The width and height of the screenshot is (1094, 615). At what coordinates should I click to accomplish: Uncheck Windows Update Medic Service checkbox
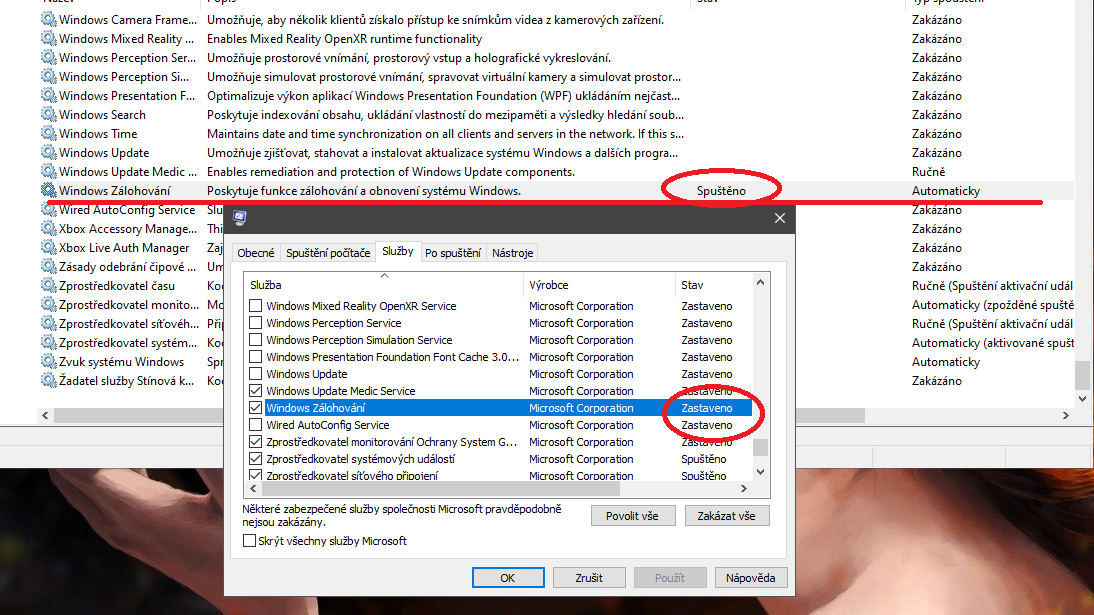tap(255, 390)
